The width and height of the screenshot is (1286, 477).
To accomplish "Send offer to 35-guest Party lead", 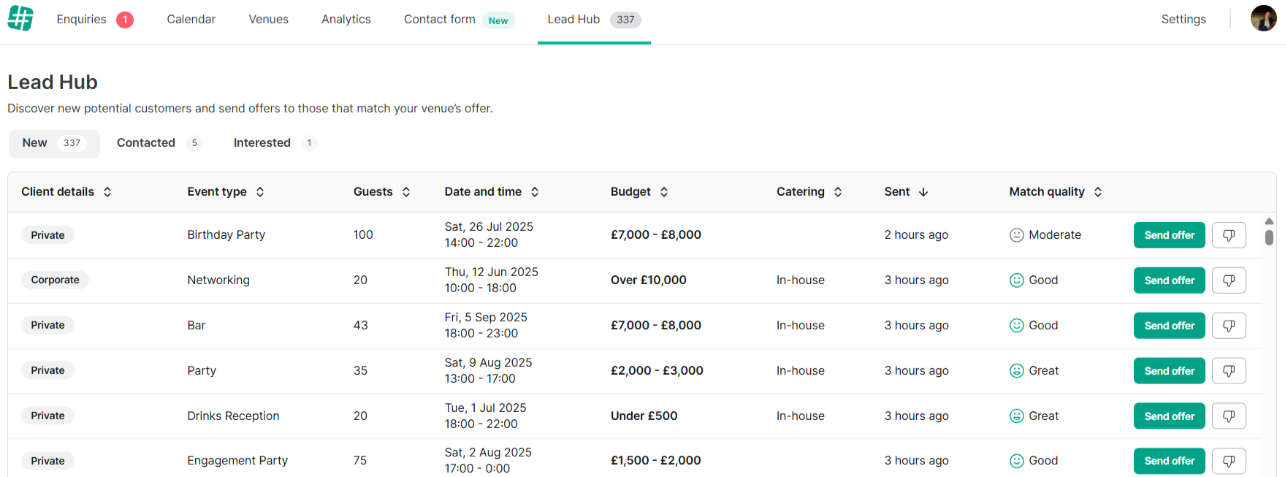I will click(1169, 371).
